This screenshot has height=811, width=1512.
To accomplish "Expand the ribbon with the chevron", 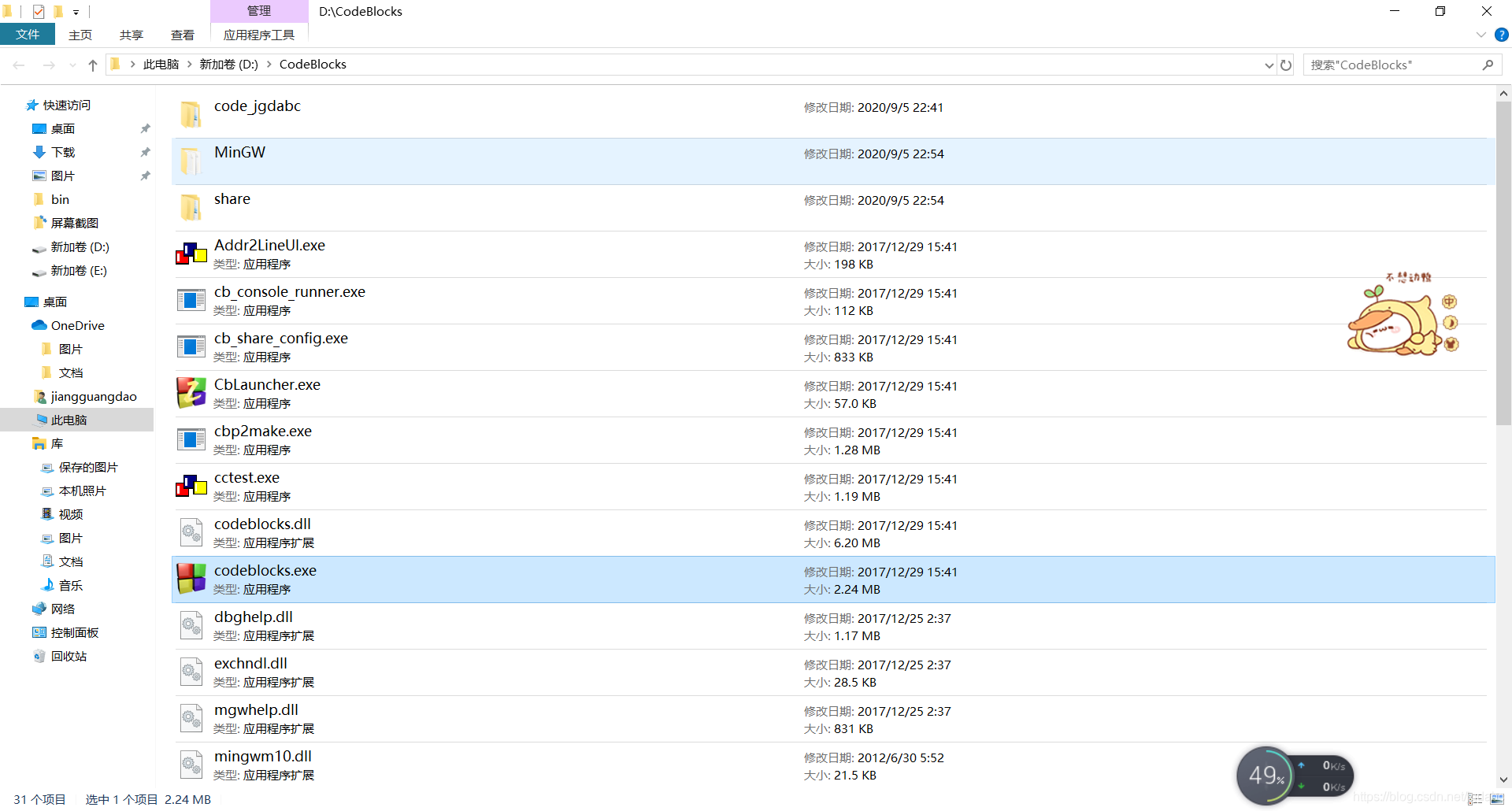I will tap(1480, 35).
